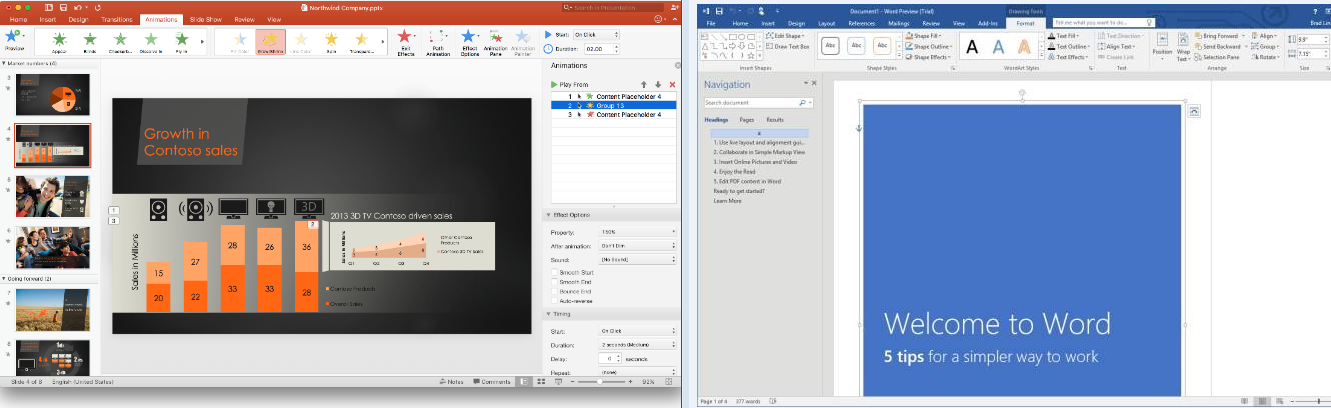Switch to Pages tab in Word Navigation pane
Image resolution: width=1331 pixels, height=408 pixels.
(x=747, y=119)
